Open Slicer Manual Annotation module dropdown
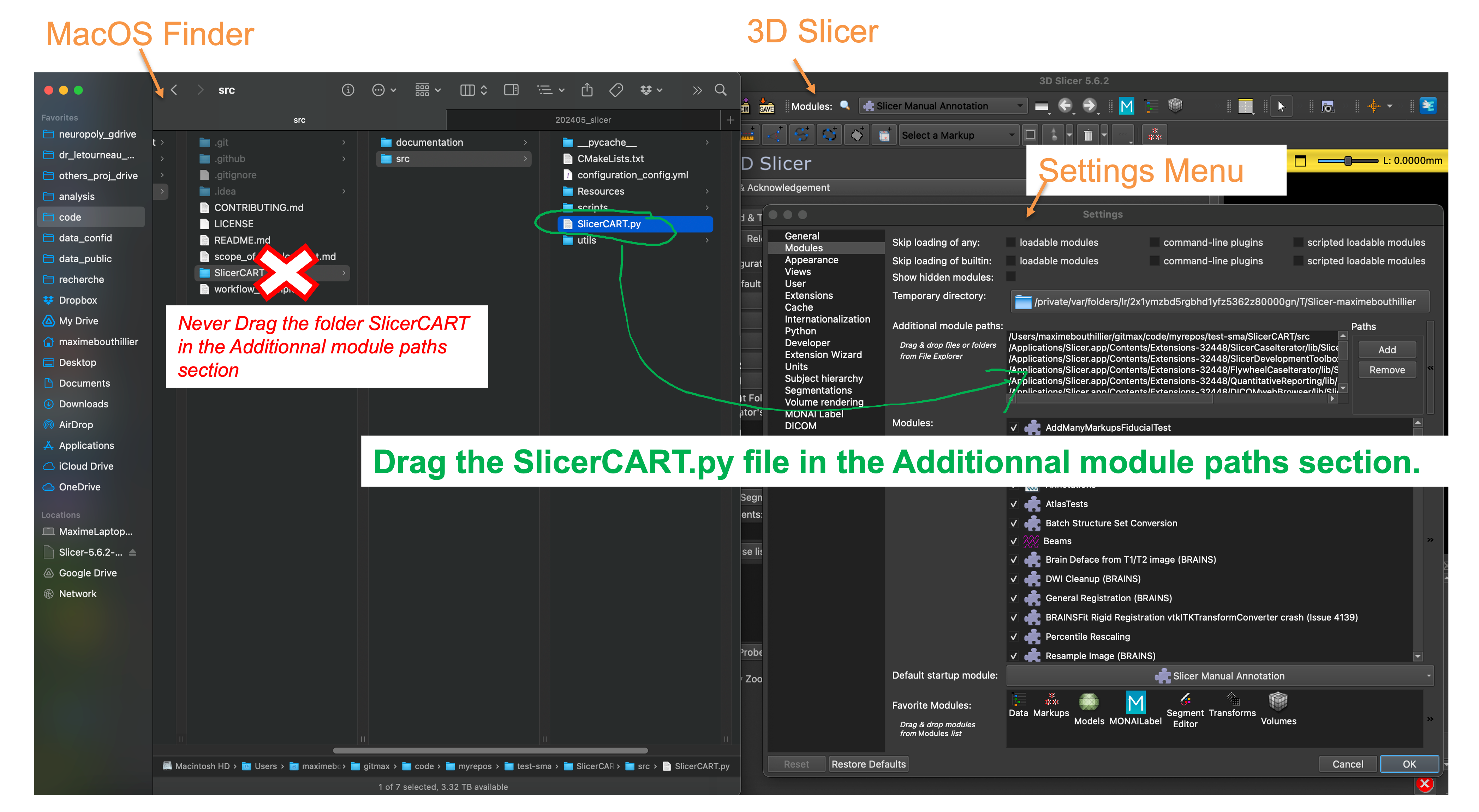This screenshot has height=812, width=1479. click(x=943, y=106)
